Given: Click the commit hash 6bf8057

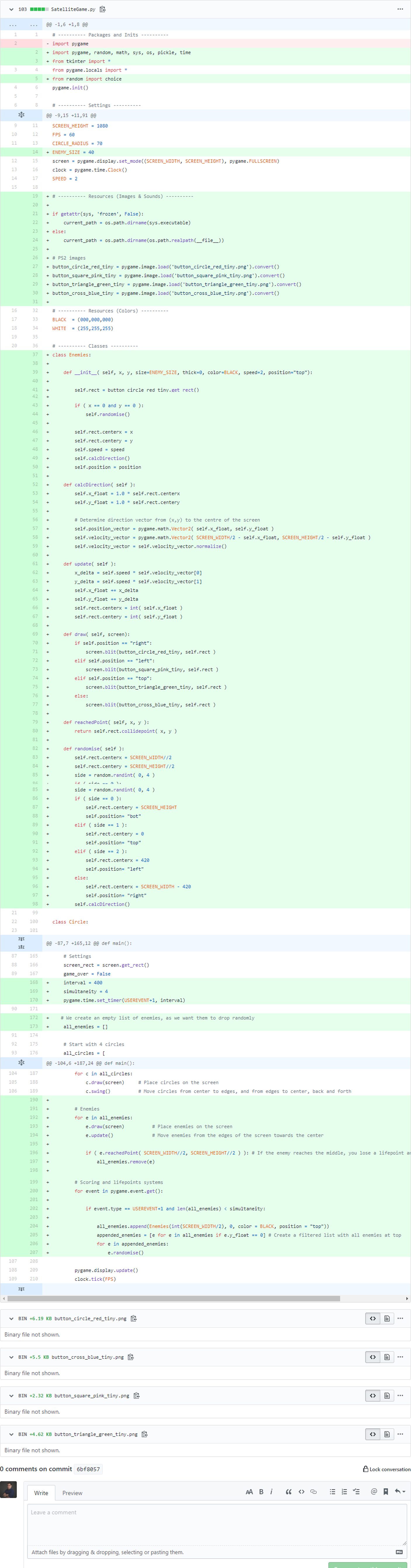Looking at the screenshot, I should (88, 1469).
